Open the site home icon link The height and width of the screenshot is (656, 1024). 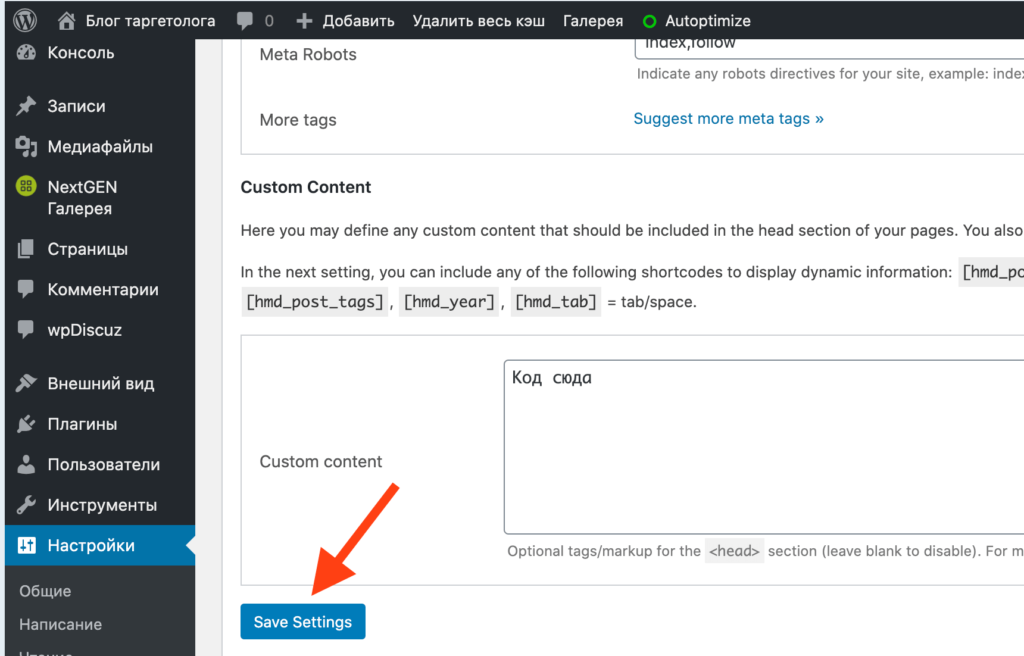pos(67,20)
